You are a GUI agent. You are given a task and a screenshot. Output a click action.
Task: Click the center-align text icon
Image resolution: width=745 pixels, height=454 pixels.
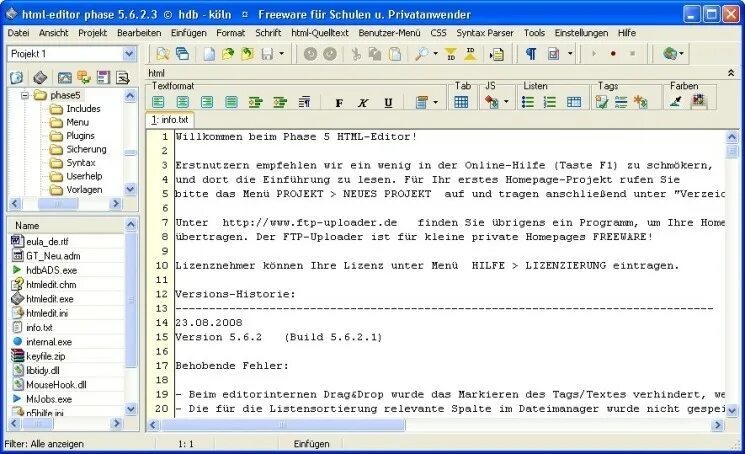pos(182,102)
